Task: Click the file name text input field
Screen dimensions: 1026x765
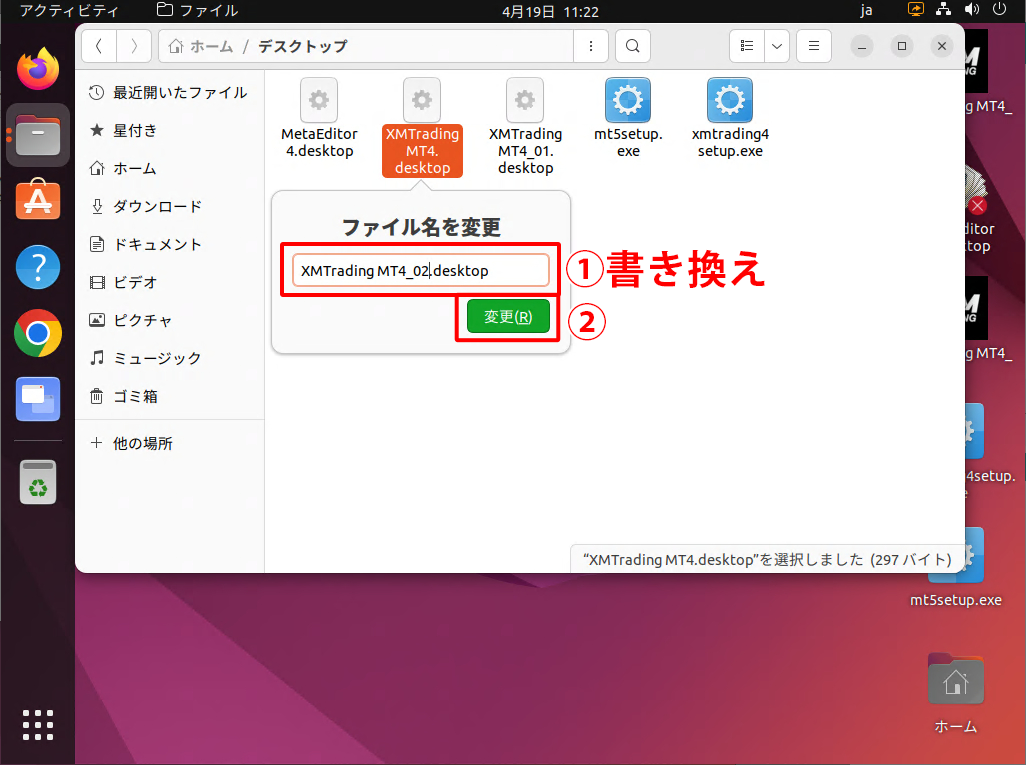Action: click(x=420, y=271)
